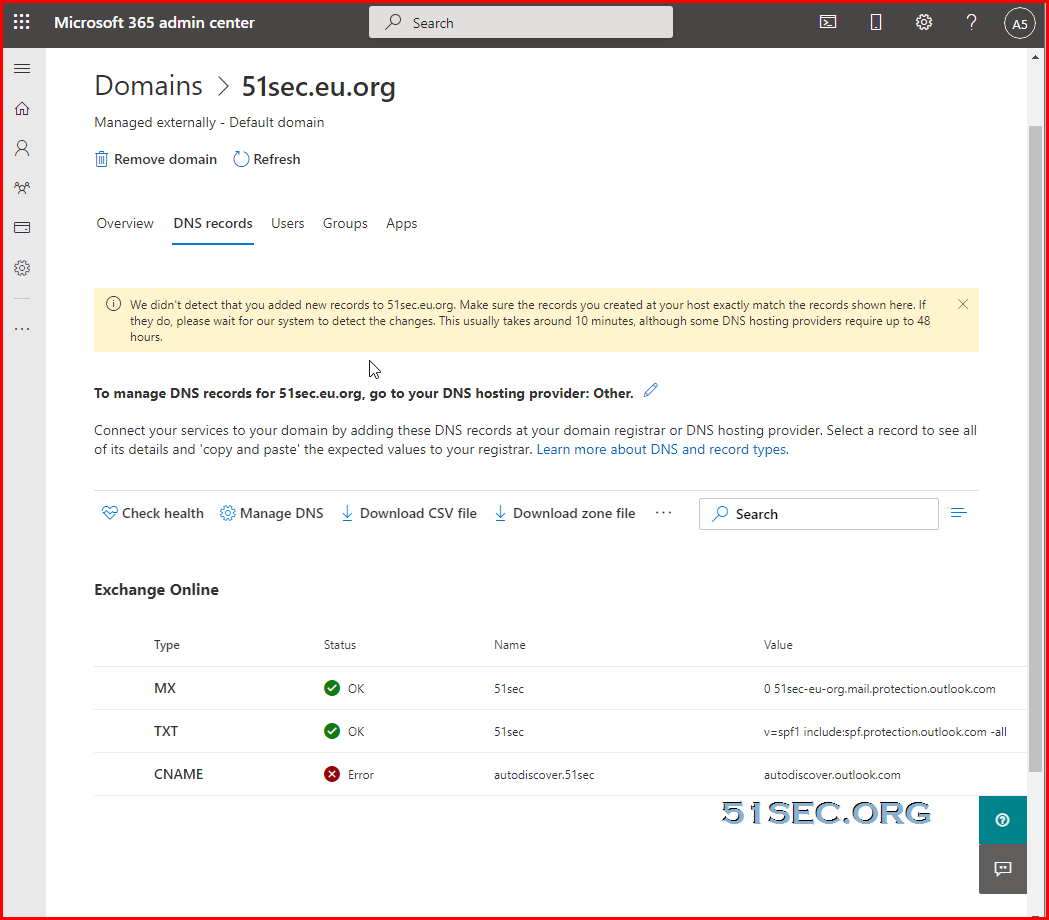Click the Download CSV file arrow icon
The height and width of the screenshot is (920, 1049).
(x=347, y=513)
